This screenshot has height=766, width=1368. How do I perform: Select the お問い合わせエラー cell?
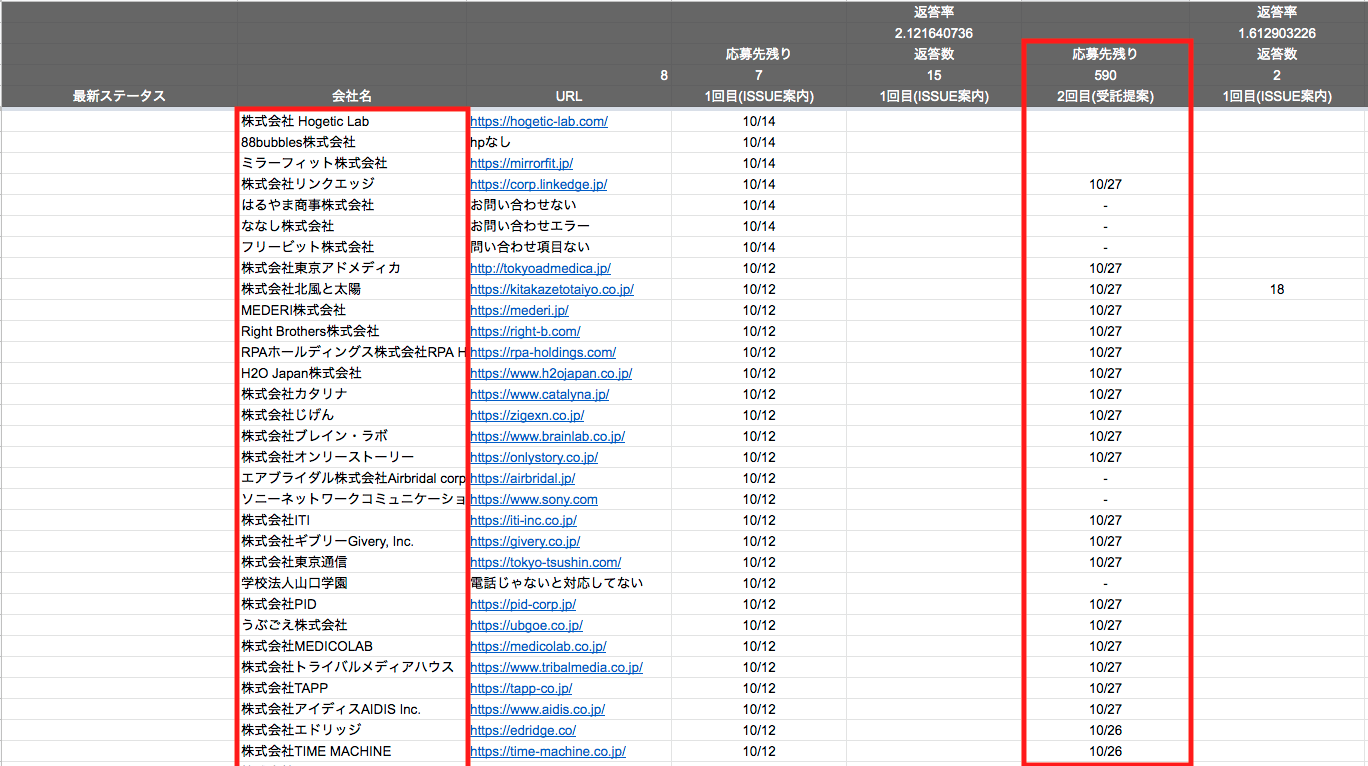[569, 226]
